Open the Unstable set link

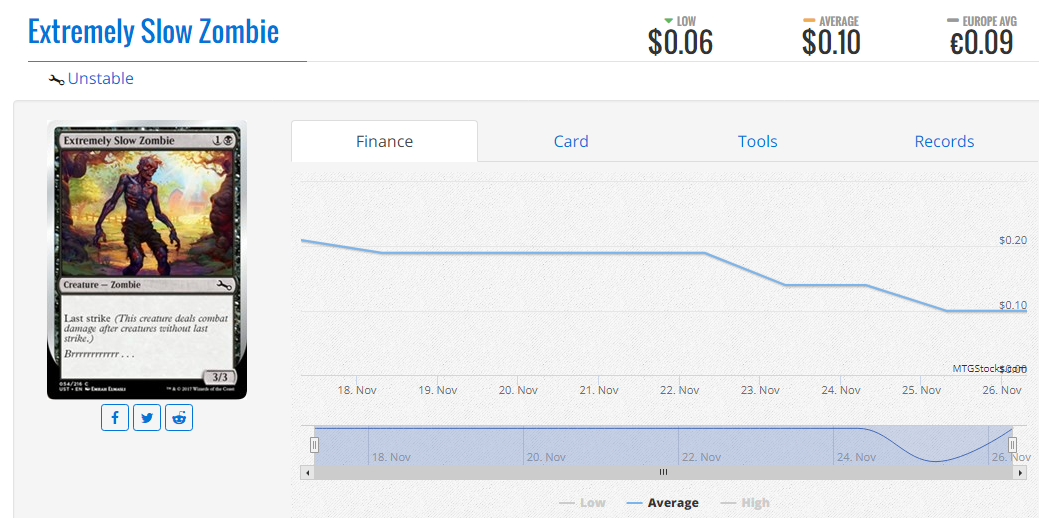point(101,79)
